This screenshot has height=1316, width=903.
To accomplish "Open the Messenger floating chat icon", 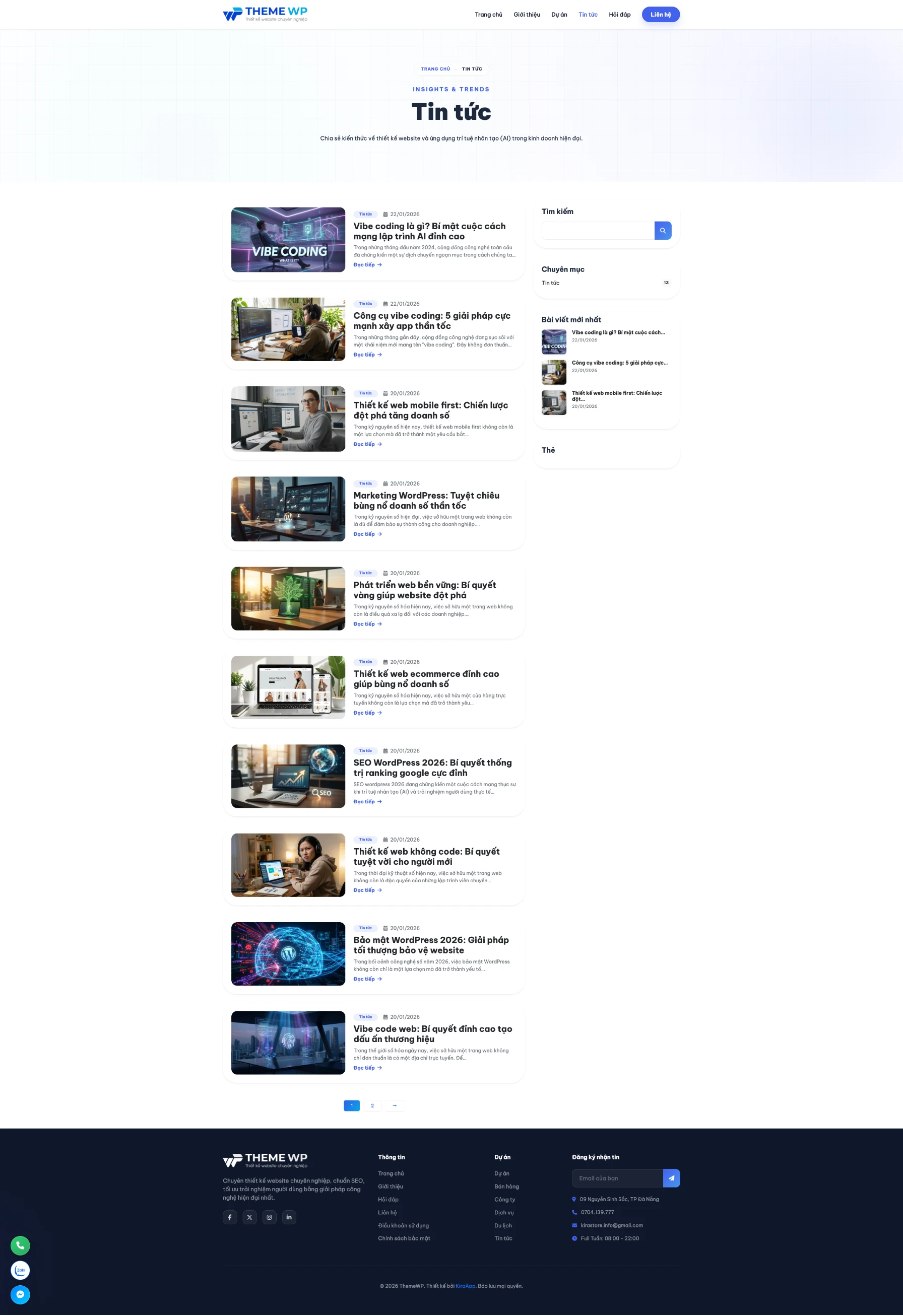I will tap(20, 1294).
